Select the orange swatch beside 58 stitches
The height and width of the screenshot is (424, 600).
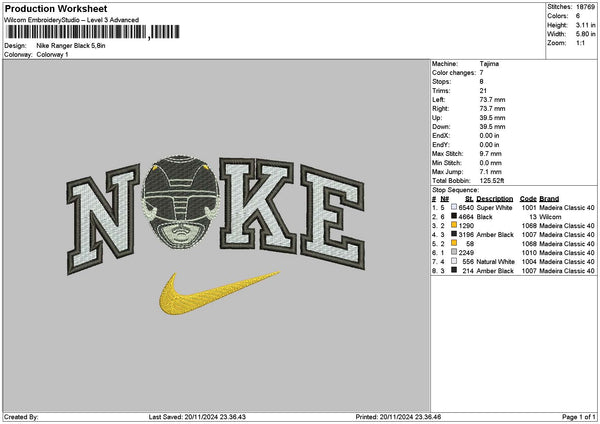(454, 243)
